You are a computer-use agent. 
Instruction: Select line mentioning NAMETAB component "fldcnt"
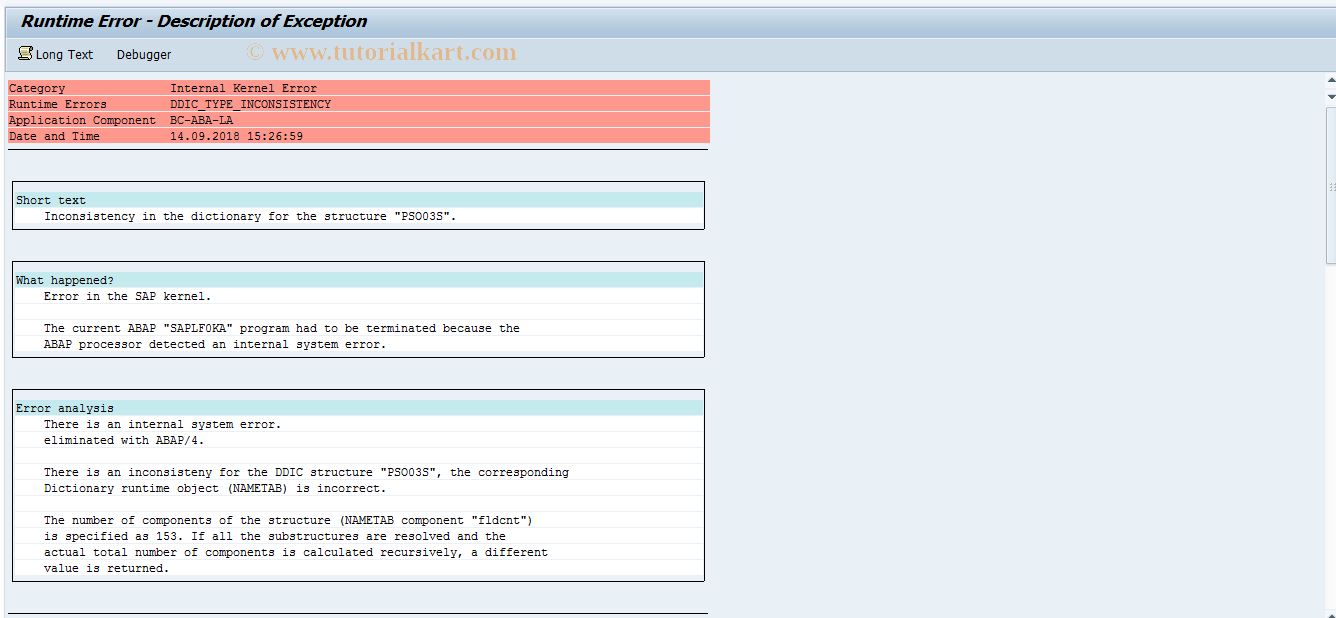point(289,520)
